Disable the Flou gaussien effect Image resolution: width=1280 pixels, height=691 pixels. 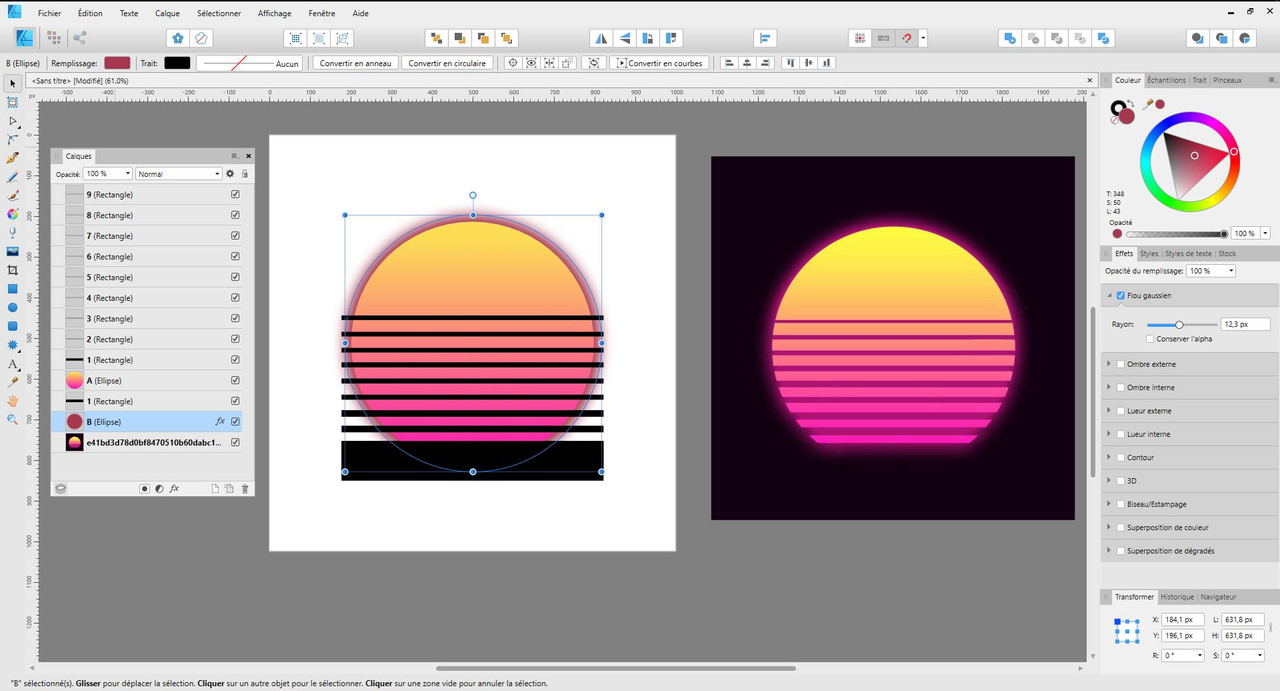click(x=1120, y=296)
